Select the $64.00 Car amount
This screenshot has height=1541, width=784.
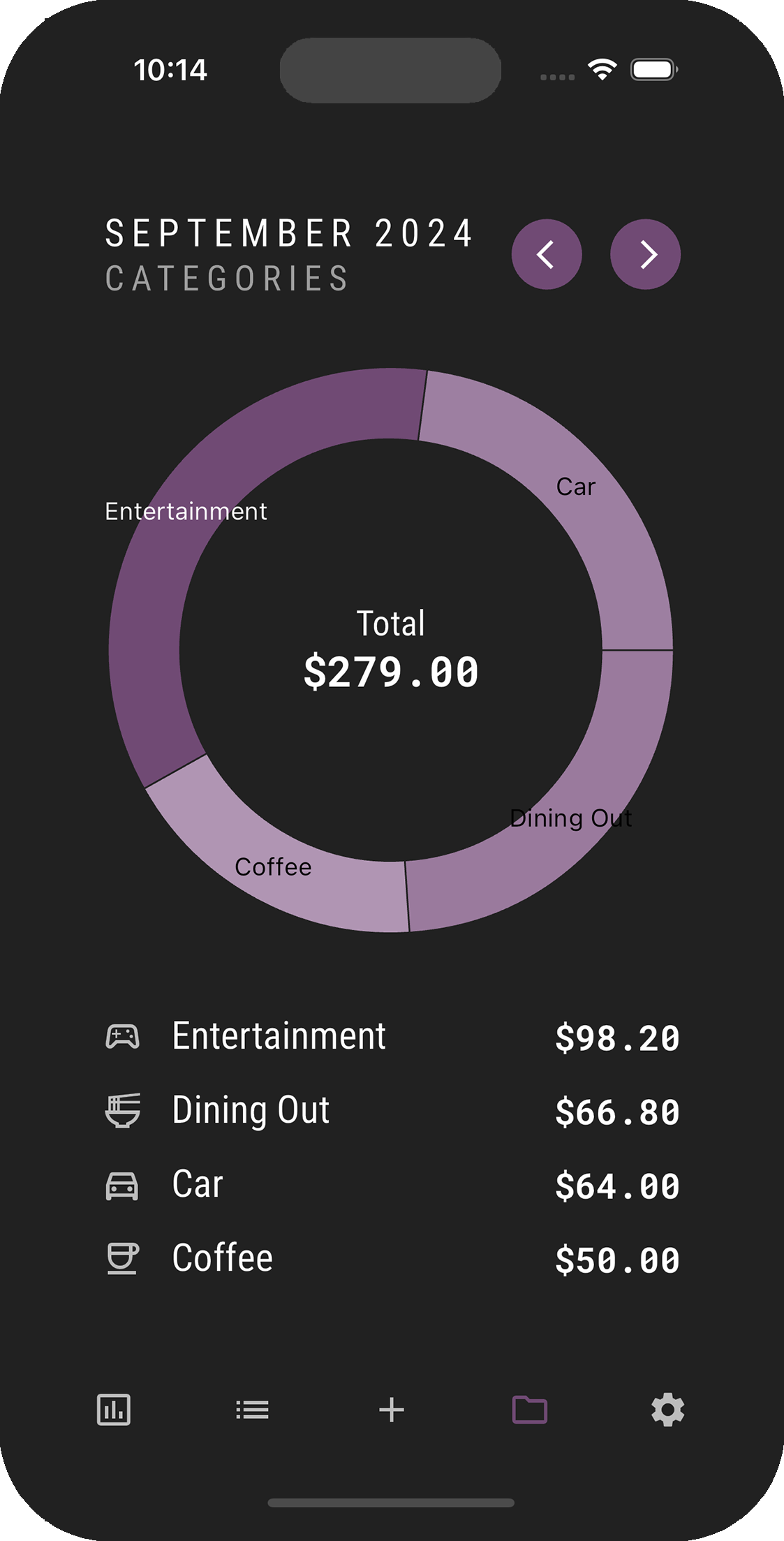617,1186
